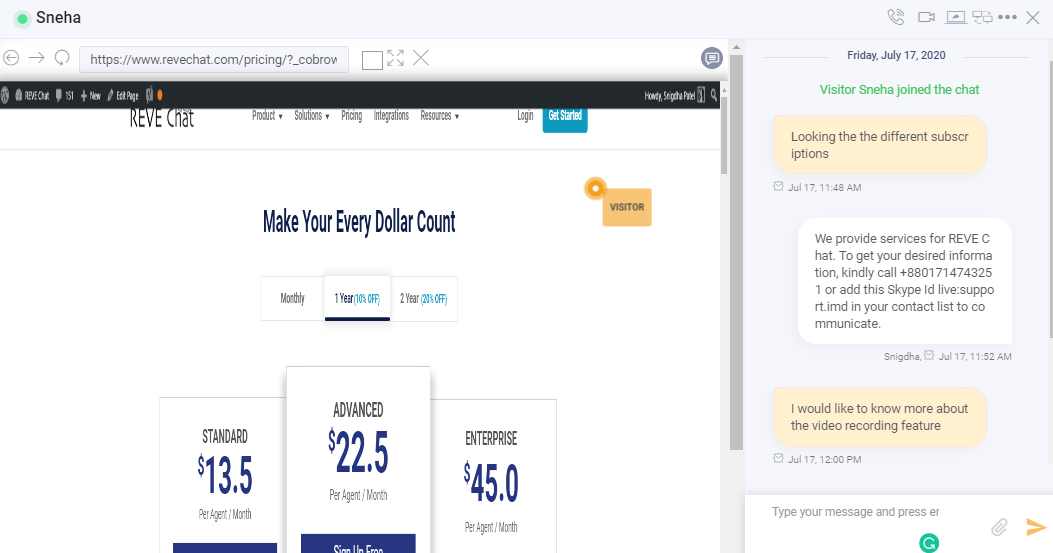
Task: Select the Monthly billing tab
Action: [x=292, y=298]
